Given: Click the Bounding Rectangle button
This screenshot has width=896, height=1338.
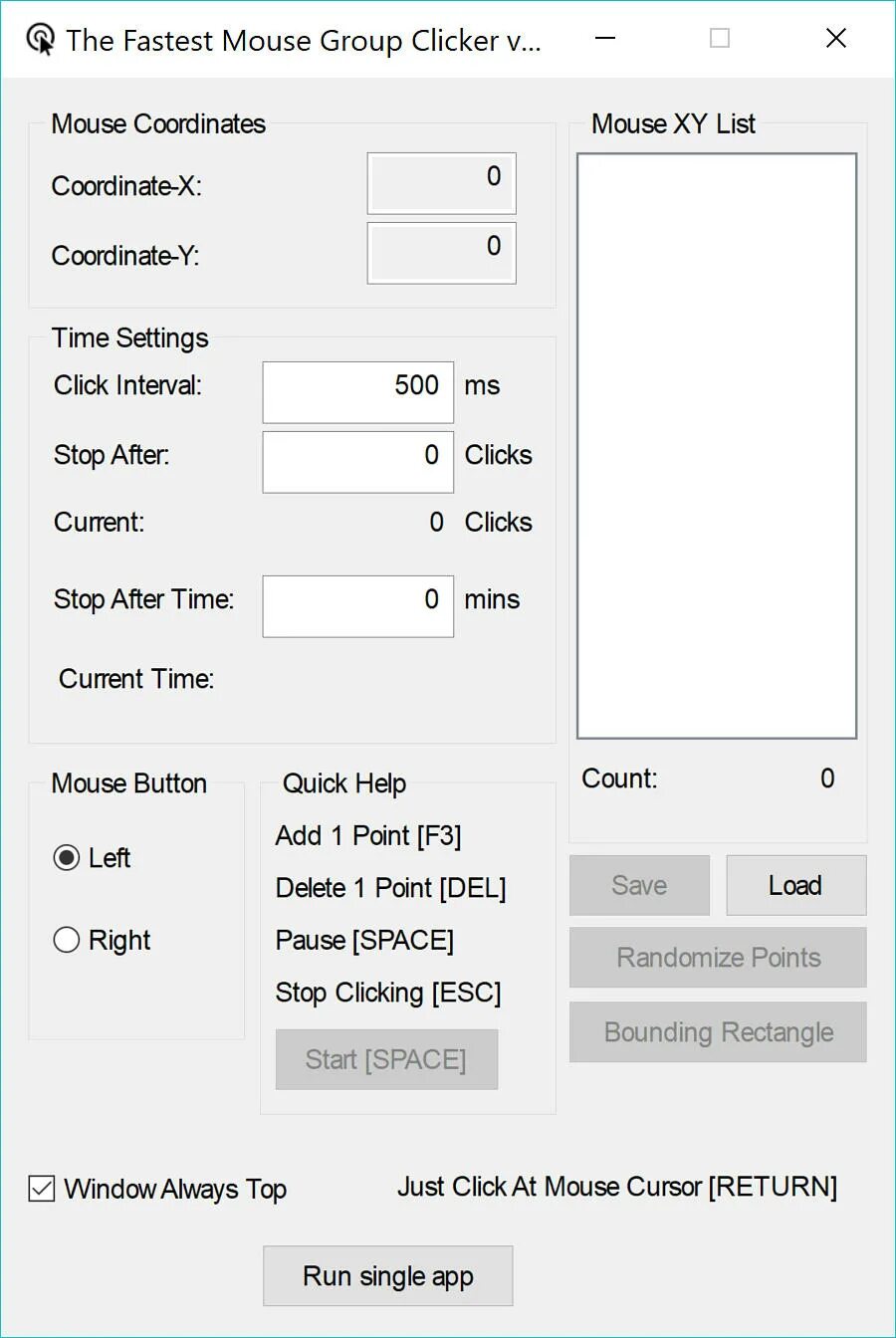Looking at the screenshot, I should pos(718,1032).
